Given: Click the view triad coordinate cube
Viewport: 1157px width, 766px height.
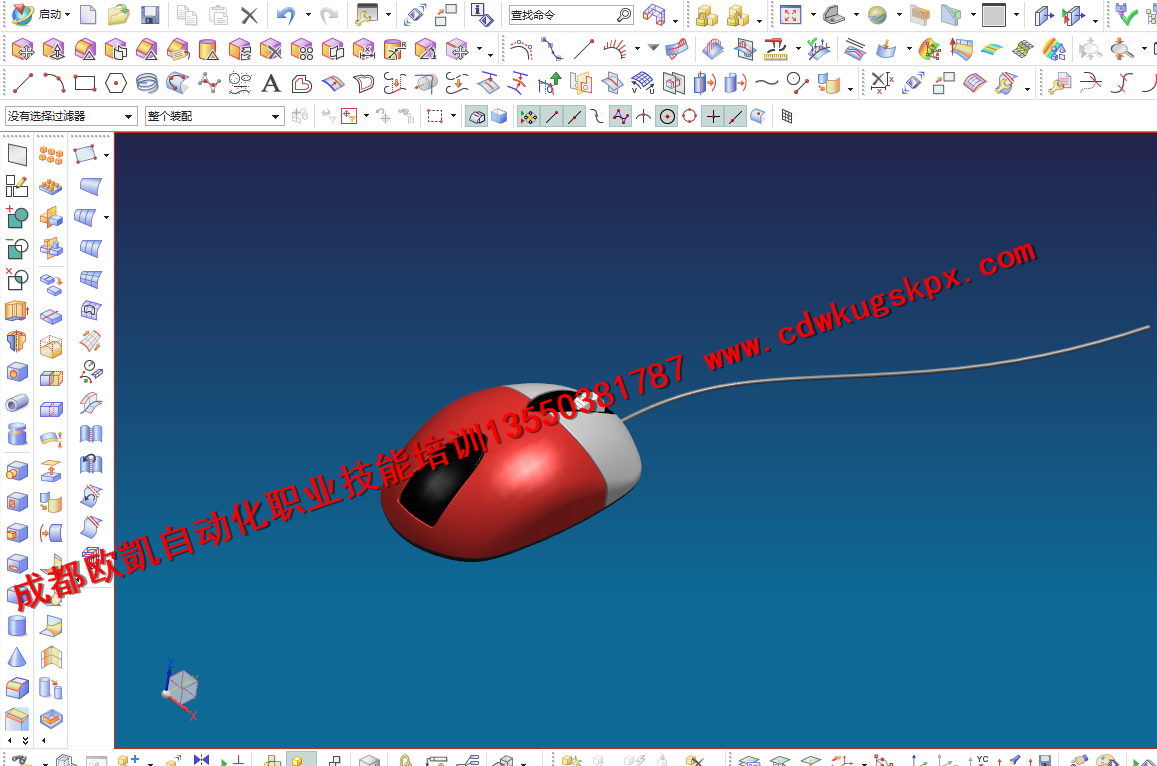Looking at the screenshot, I should click(x=180, y=689).
